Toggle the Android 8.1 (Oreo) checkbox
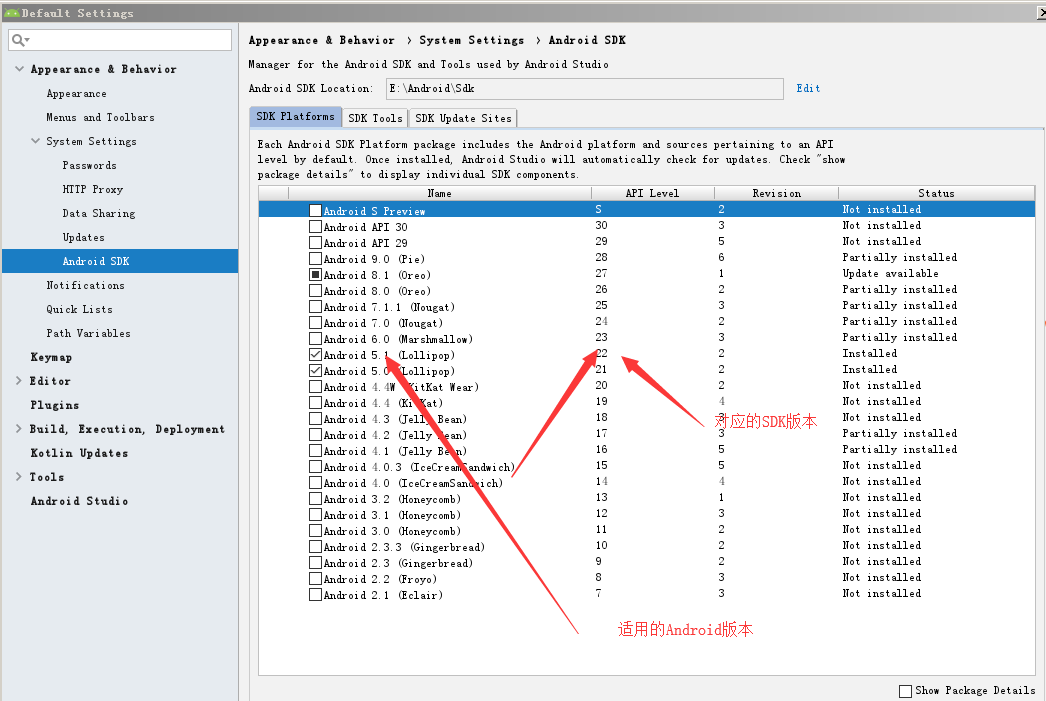1046x701 pixels. [316, 274]
